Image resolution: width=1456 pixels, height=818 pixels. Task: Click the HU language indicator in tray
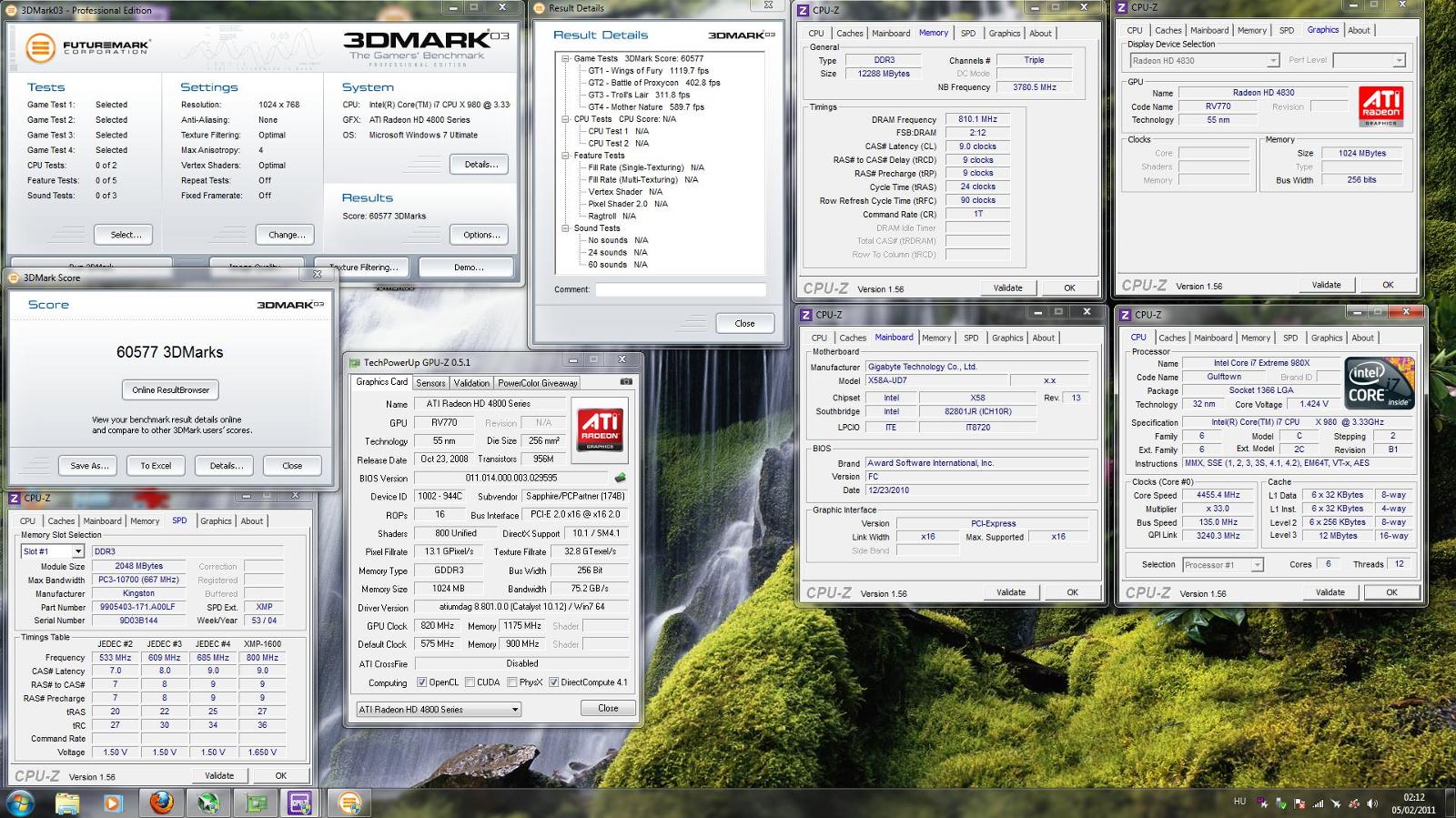(1239, 802)
